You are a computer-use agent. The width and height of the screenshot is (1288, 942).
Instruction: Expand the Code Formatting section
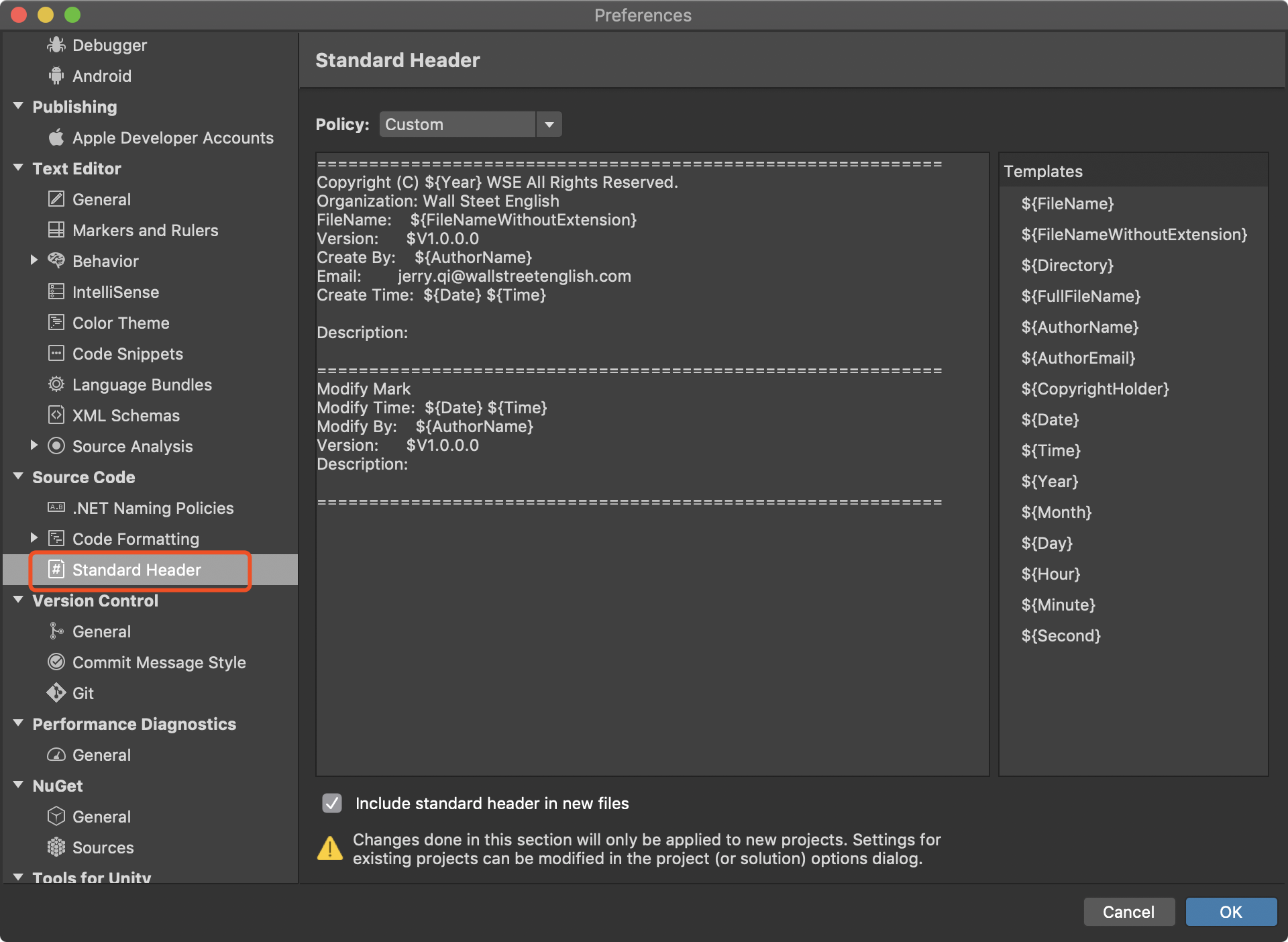[x=34, y=538]
